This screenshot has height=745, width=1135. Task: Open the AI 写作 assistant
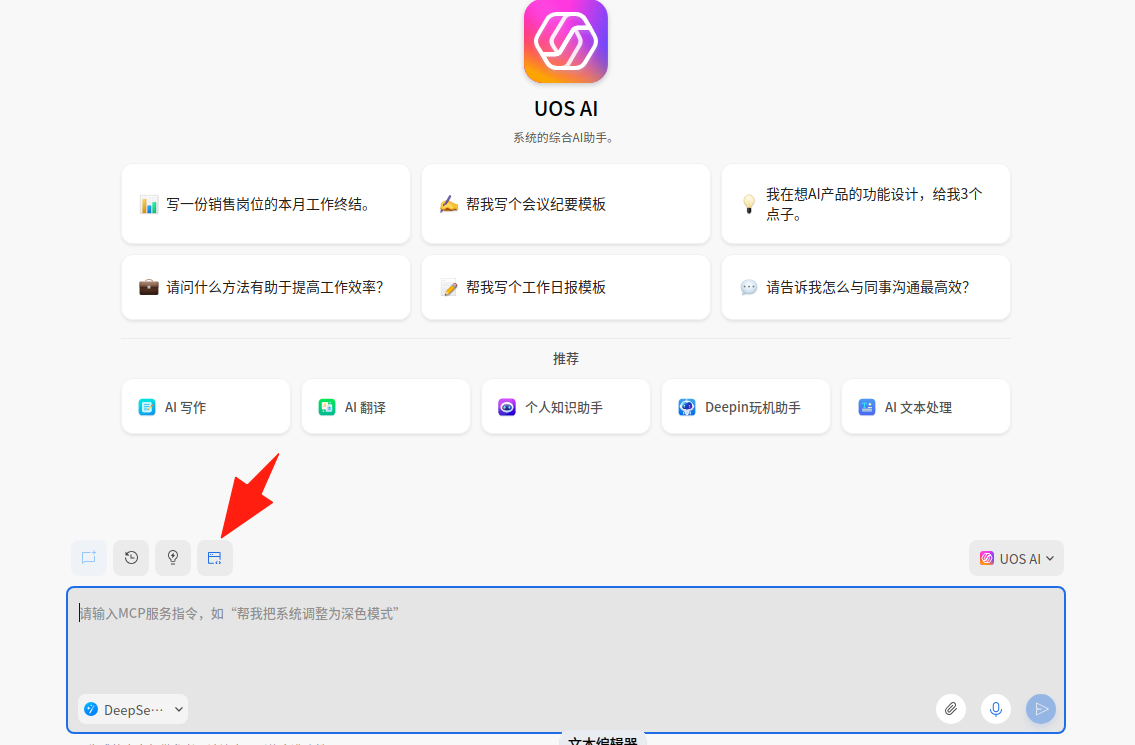206,407
